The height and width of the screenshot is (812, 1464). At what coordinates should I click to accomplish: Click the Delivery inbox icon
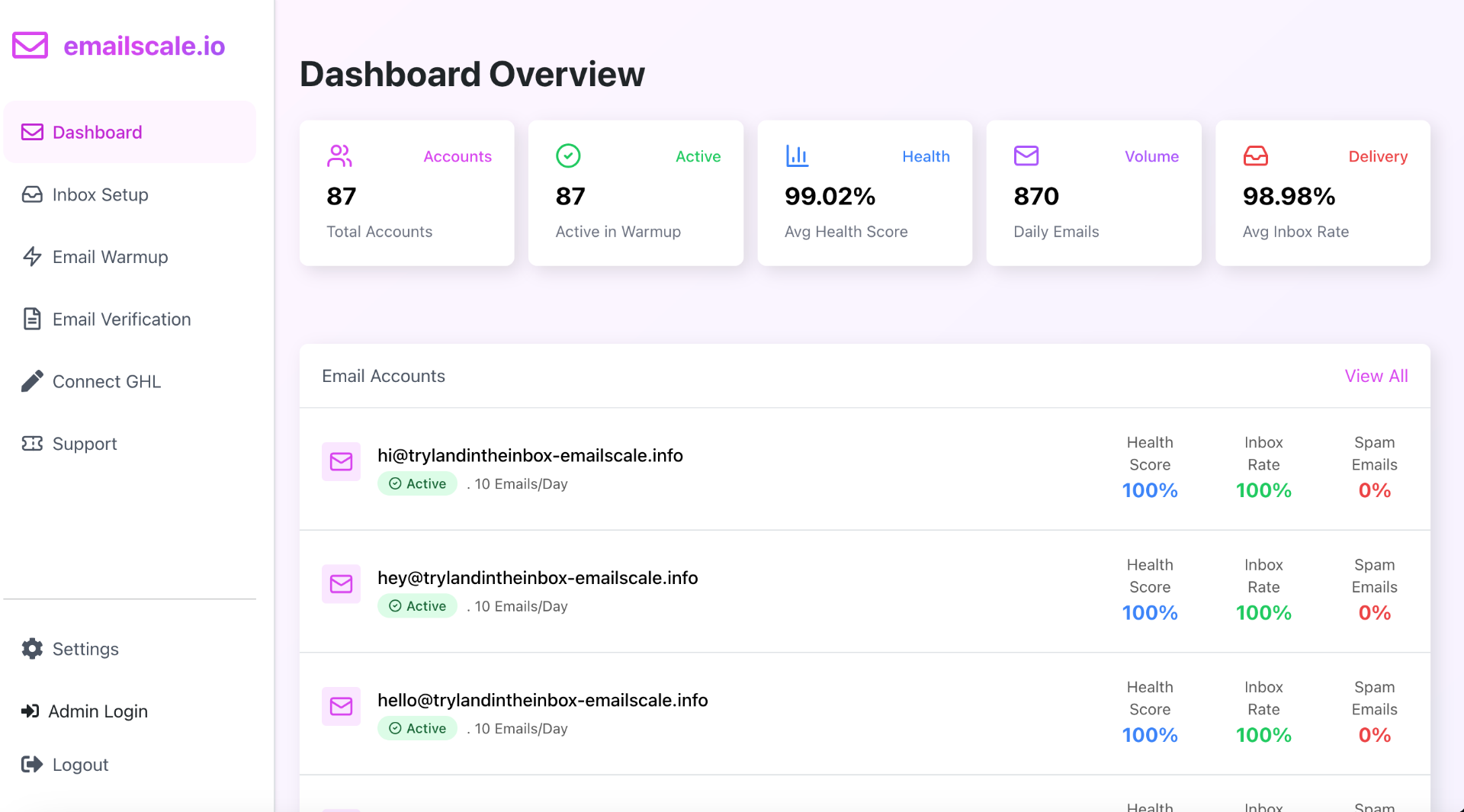pyautogui.click(x=1256, y=156)
